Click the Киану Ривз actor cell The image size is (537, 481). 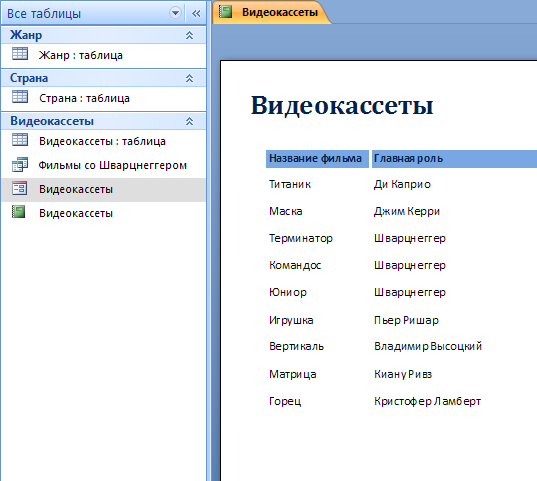pos(403,374)
